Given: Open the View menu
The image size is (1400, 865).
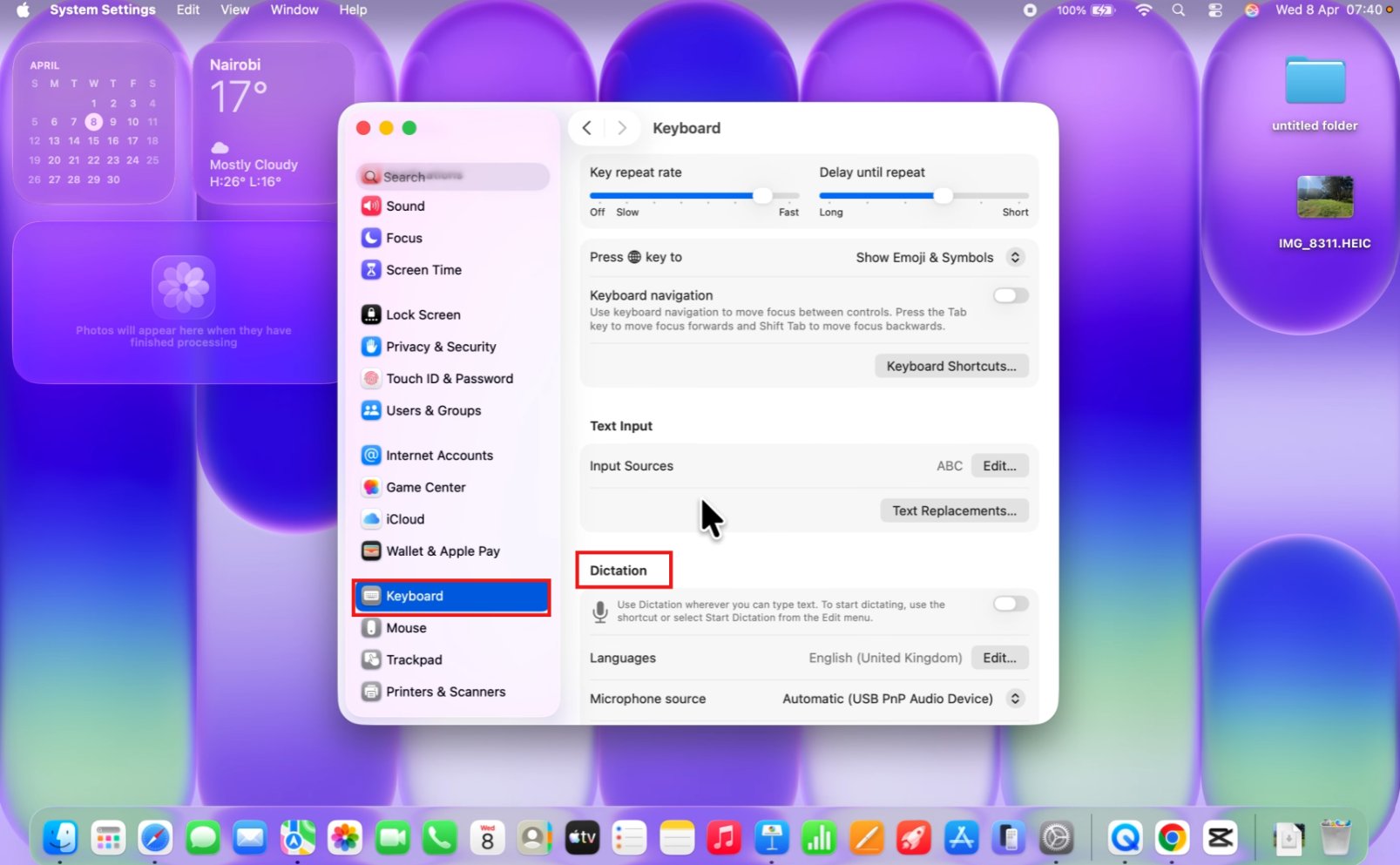Looking at the screenshot, I should pyautogui.click(x=234, y=10).
